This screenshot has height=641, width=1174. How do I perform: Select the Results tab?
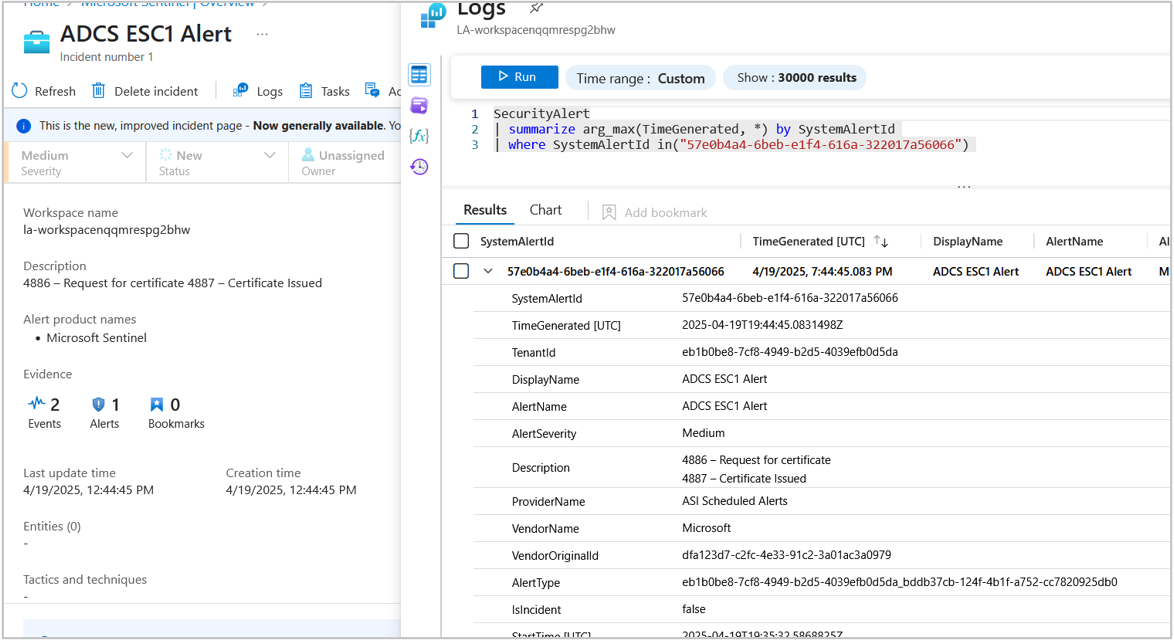point(485,210)
